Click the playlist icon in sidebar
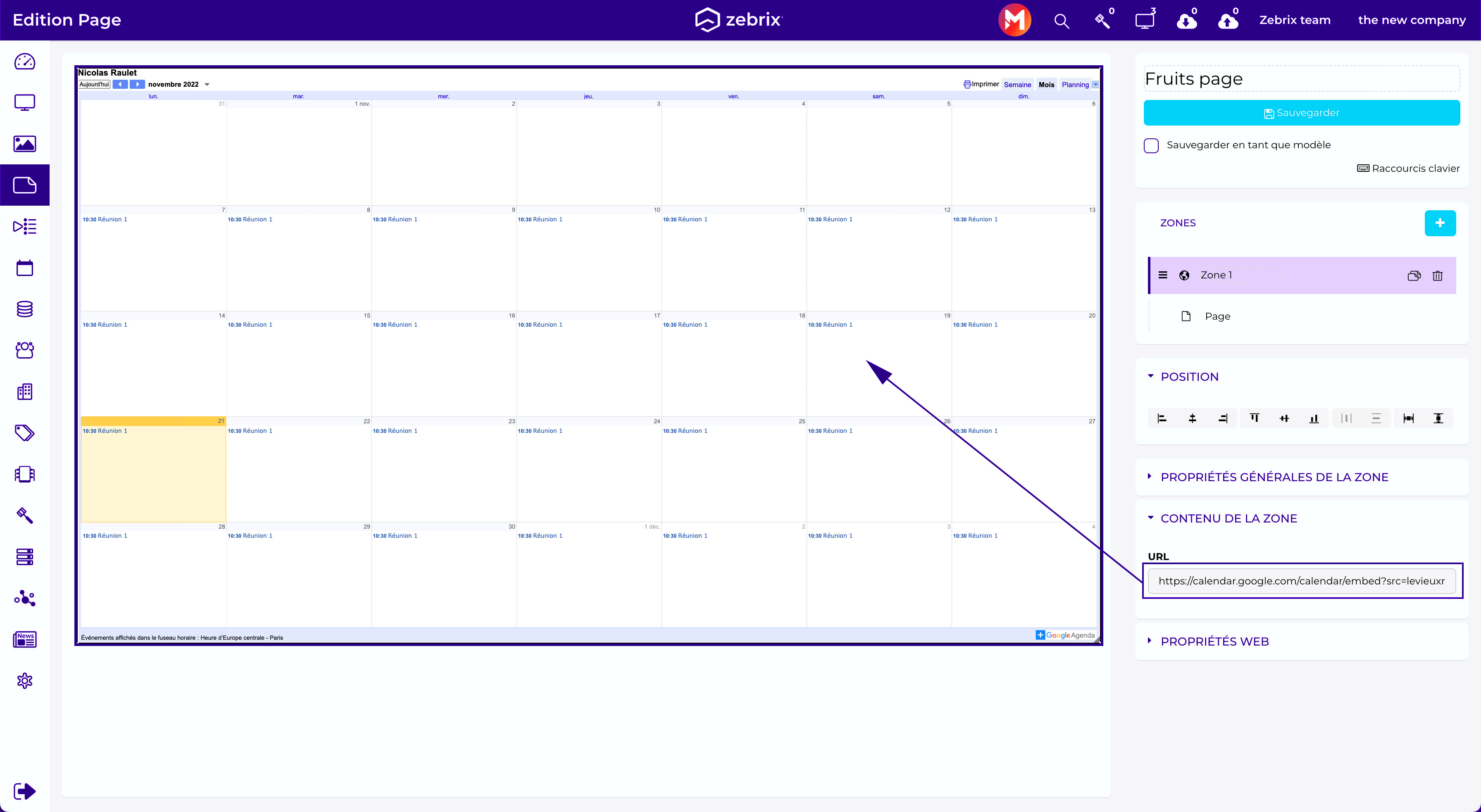The image size is (1481, 812). [25, 226]
